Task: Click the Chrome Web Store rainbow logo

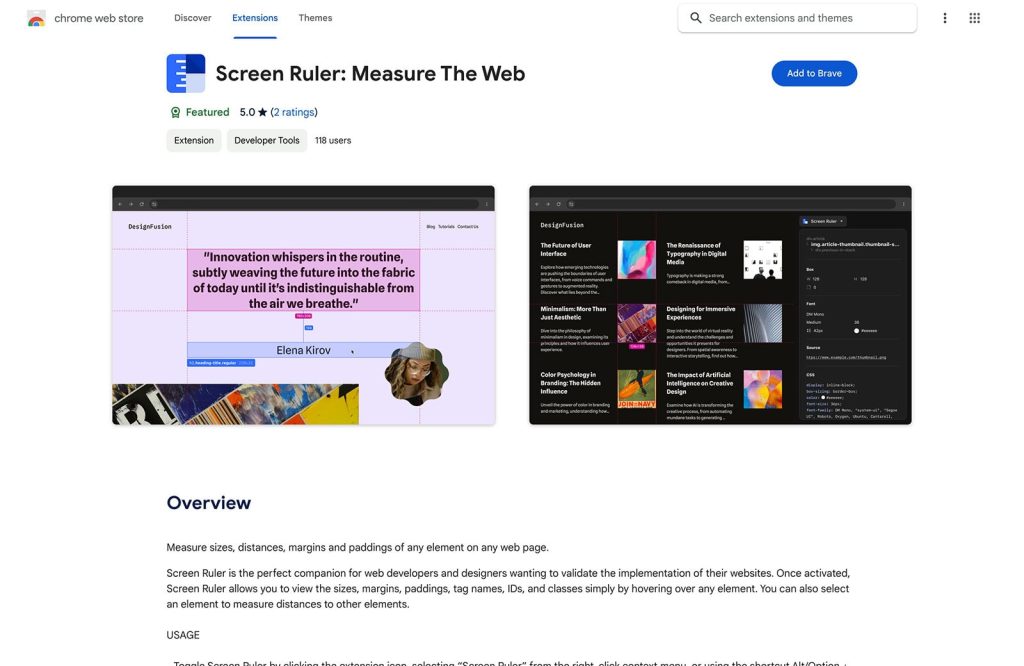Action: tap(37, 18)
